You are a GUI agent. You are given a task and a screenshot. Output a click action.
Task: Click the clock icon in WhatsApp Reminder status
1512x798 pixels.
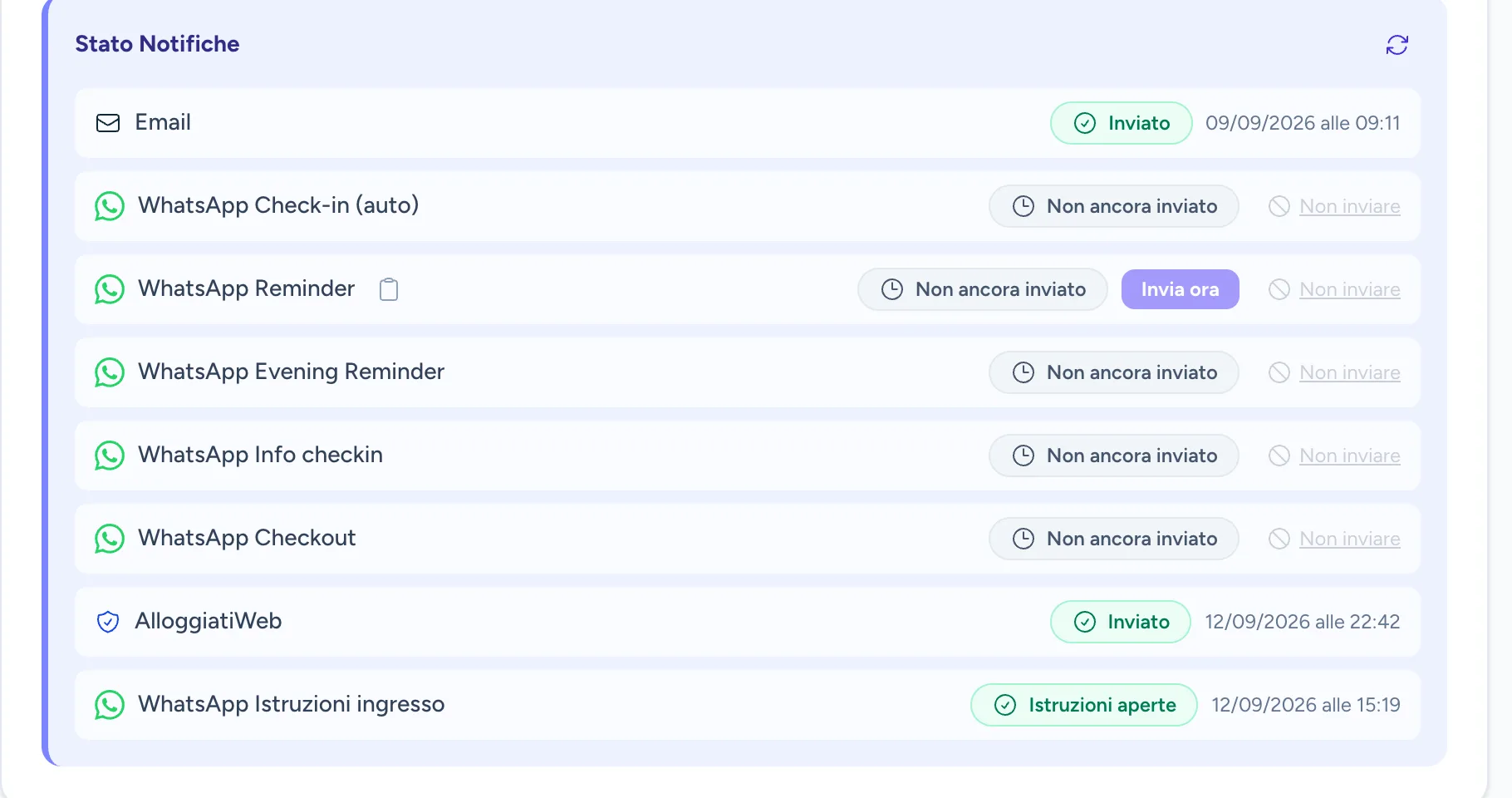[x=892, y=289]
